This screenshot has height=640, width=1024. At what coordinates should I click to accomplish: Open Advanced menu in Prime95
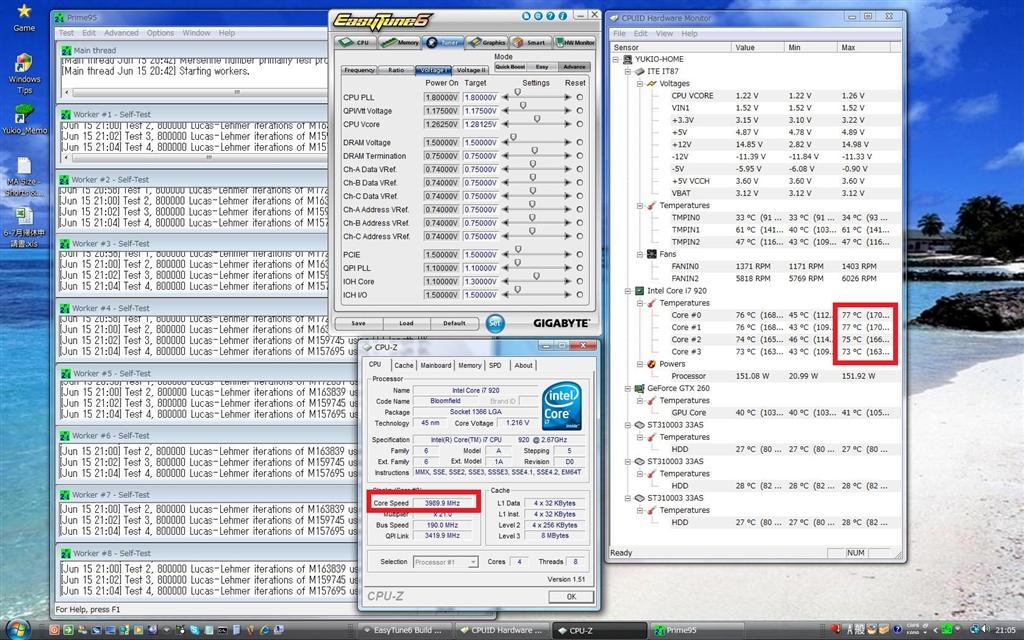[121, 33]
